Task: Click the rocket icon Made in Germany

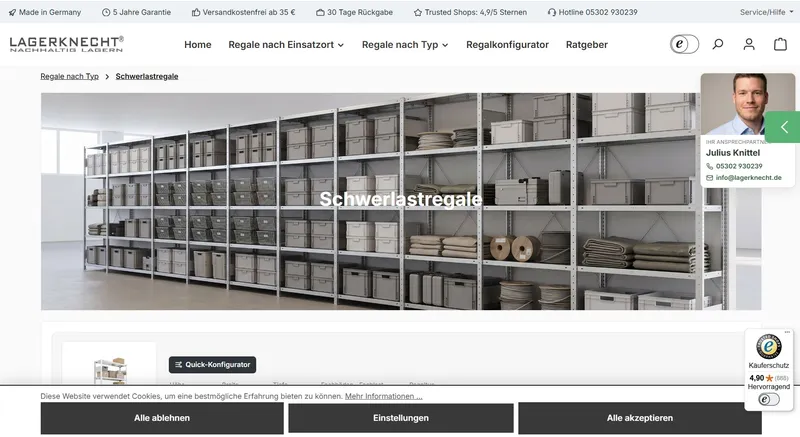Action: 12,12
